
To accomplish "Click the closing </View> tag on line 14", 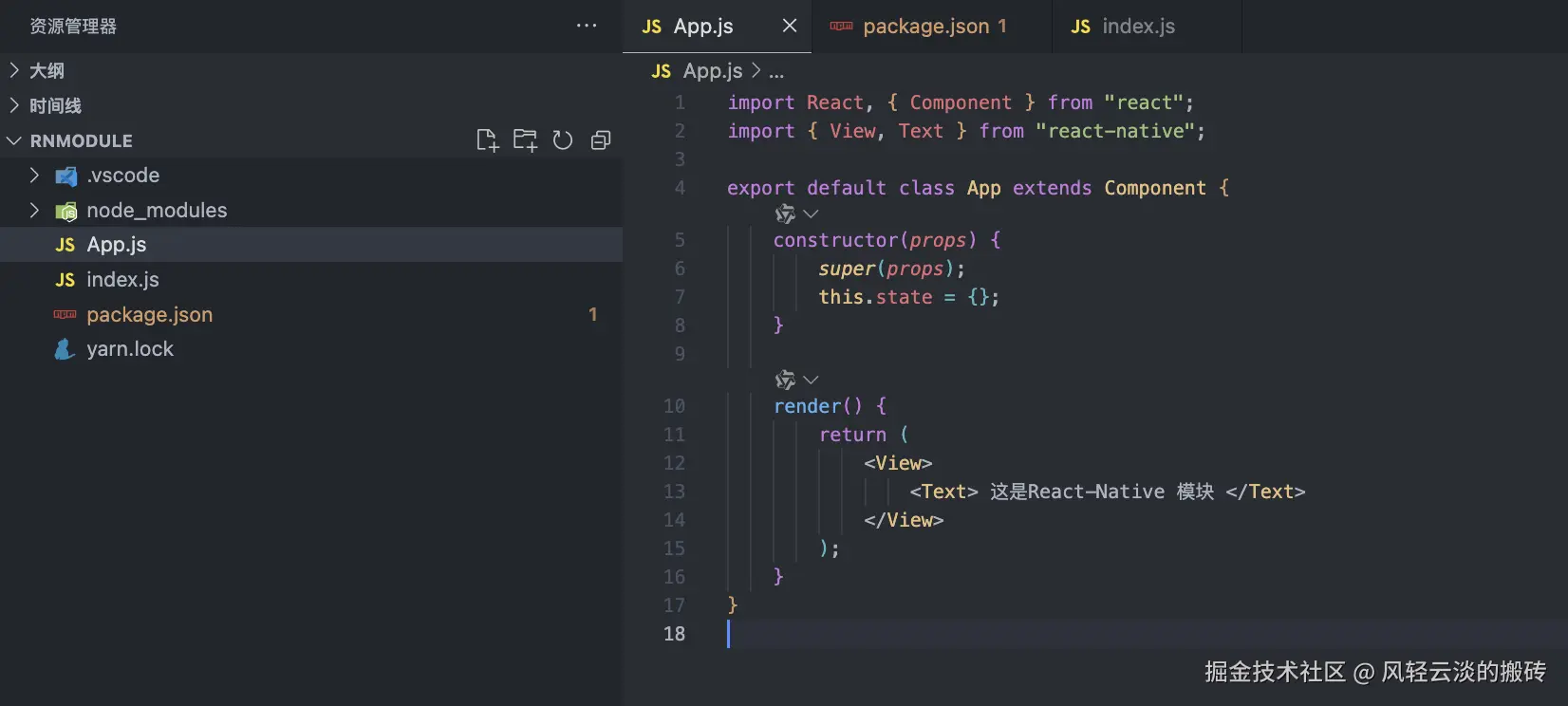I will [x=904, y=520].
